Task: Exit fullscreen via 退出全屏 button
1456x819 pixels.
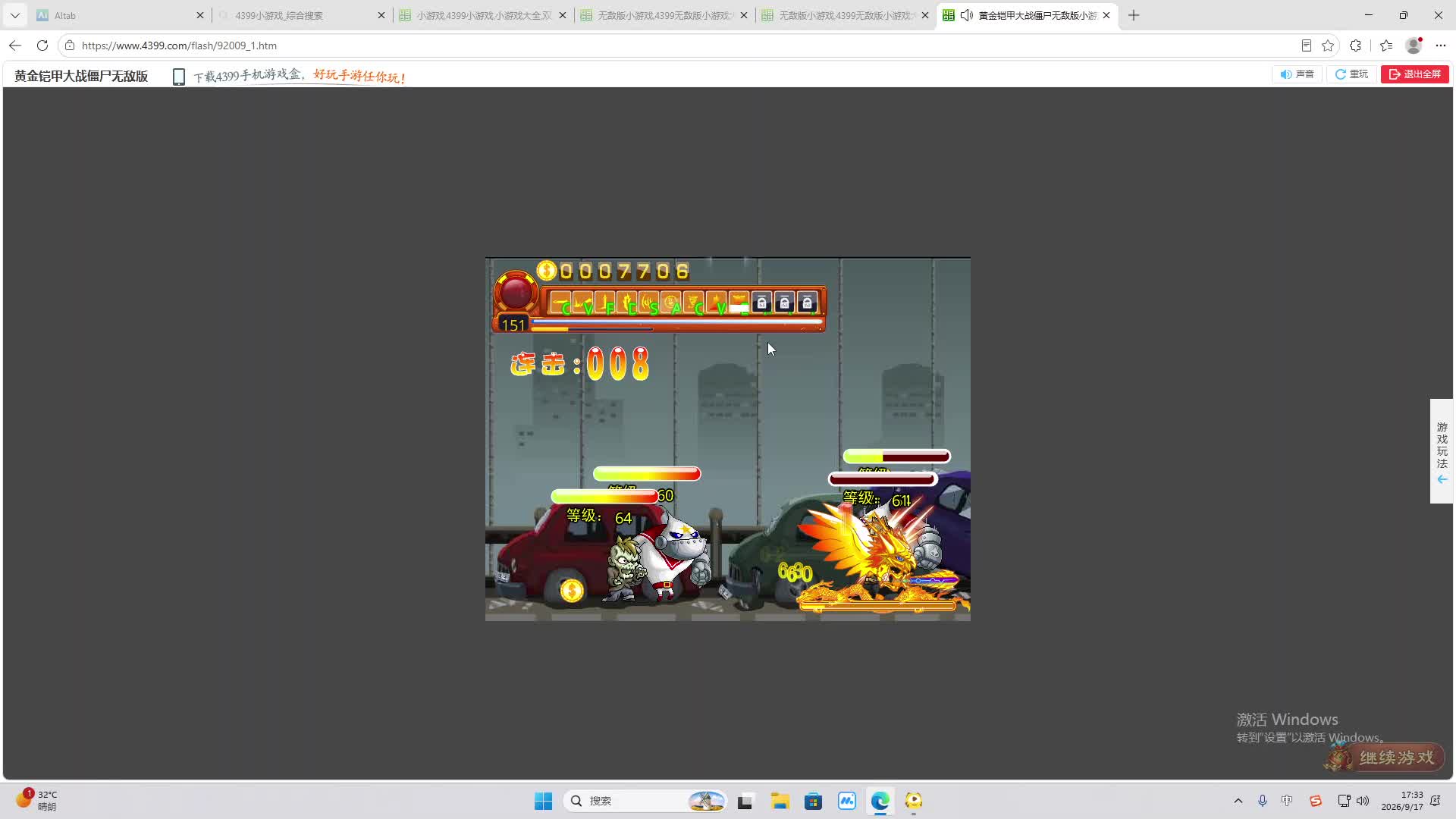Action: 1415,74
